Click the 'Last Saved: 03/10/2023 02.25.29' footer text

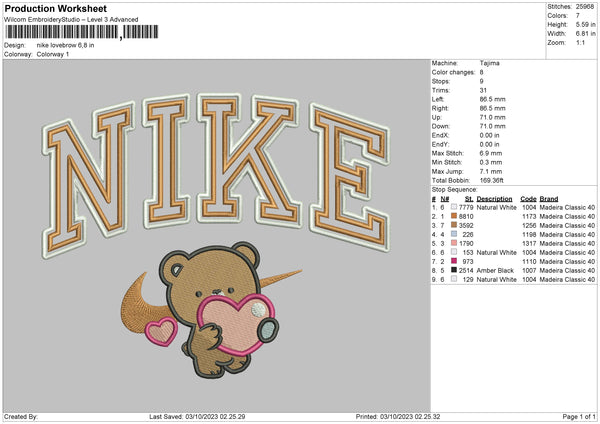pyautogui.click(x=197, y=416)
